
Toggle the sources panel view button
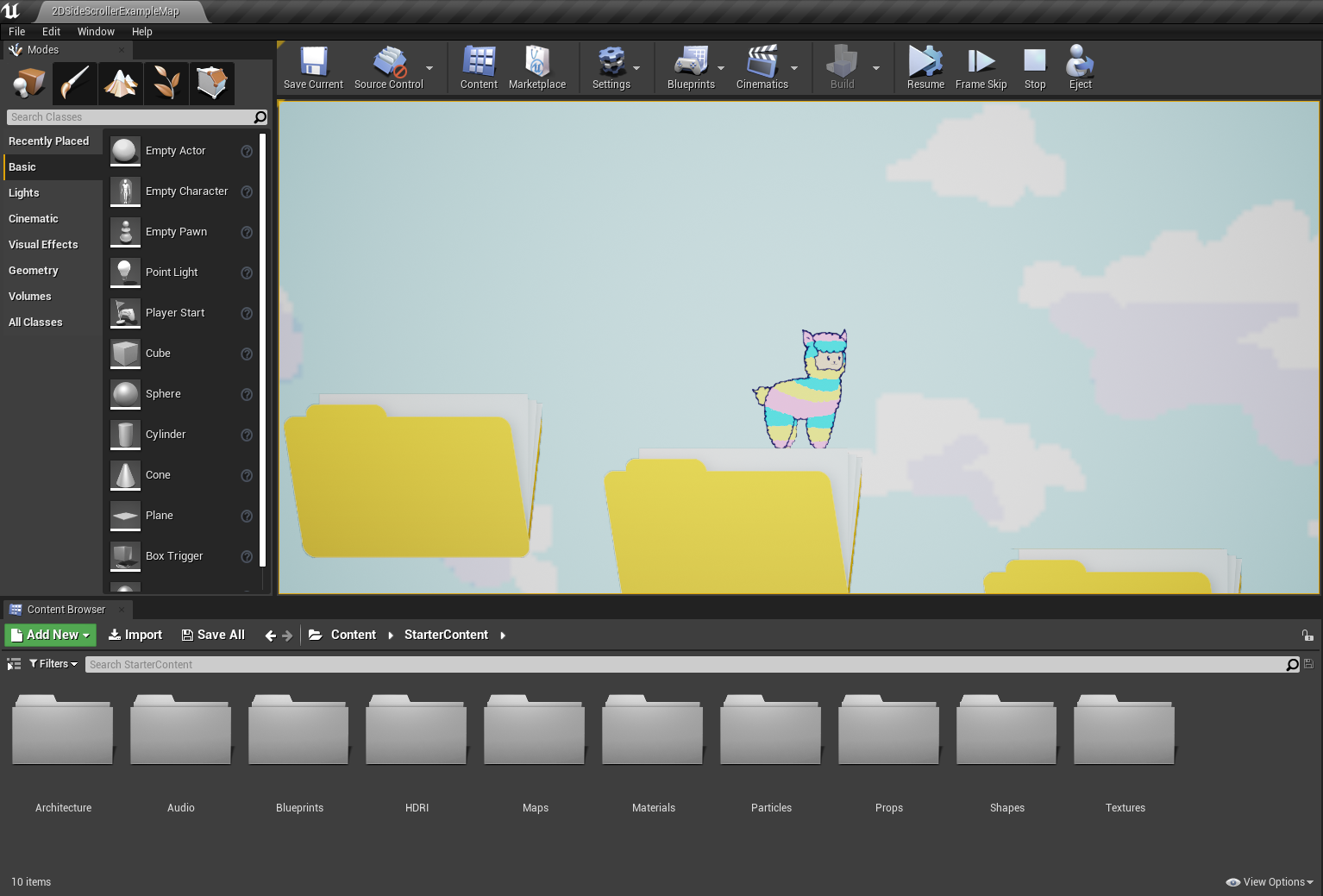point(14,664)
